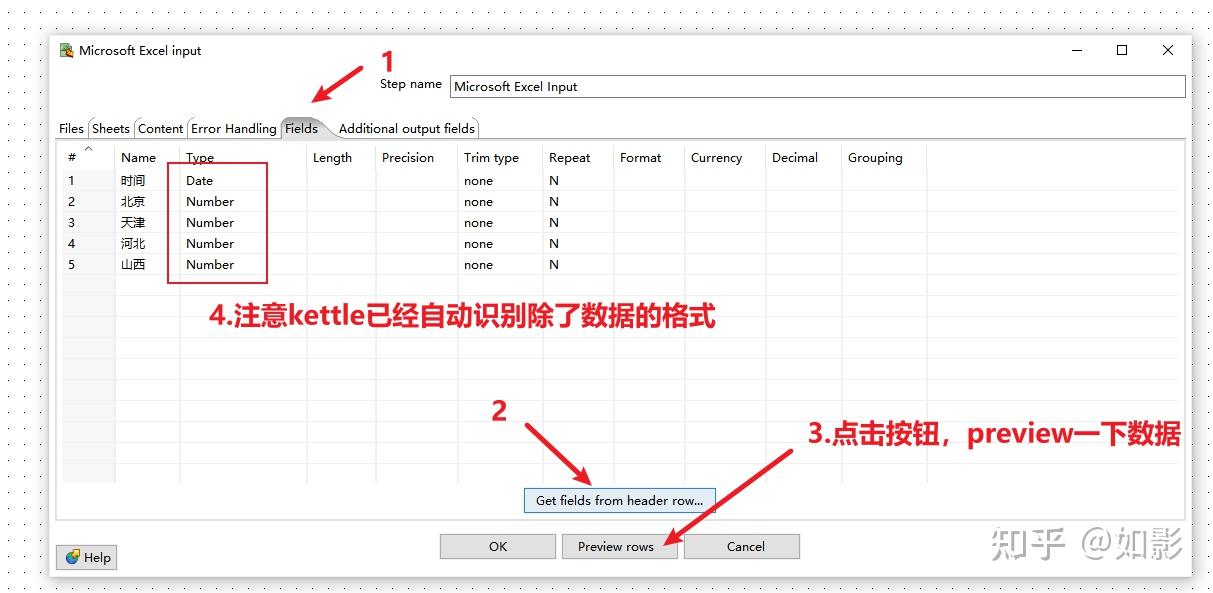Click Repeat value N in 时间 row
The width and height of the screenshot is (1213, 593).
553,181
